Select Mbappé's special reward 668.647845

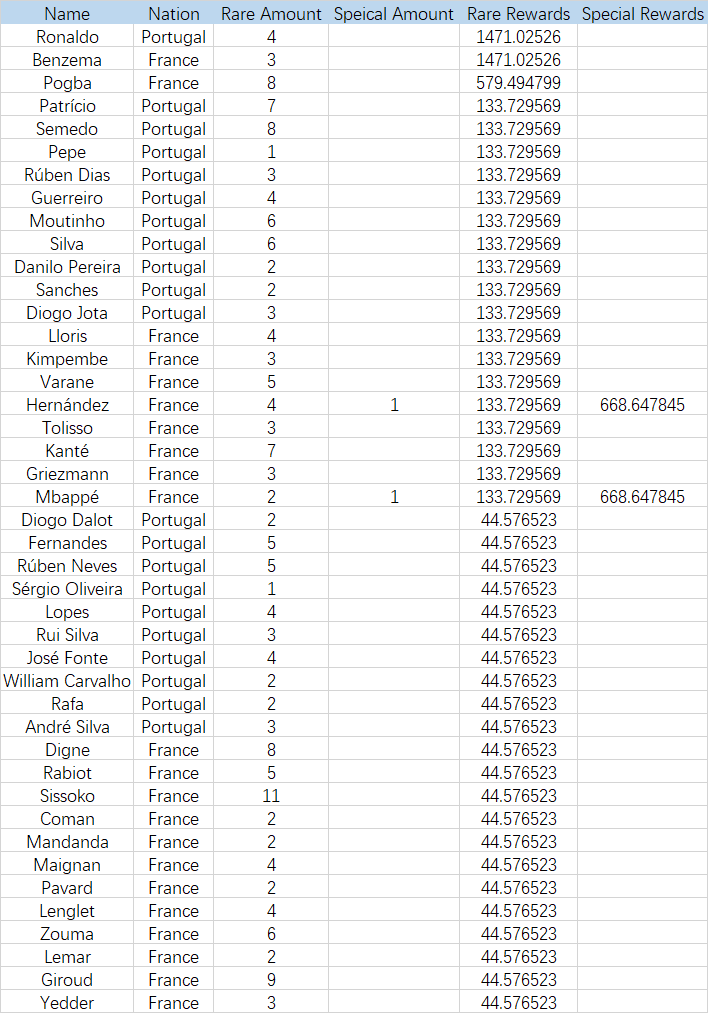(x=642, y=497)
